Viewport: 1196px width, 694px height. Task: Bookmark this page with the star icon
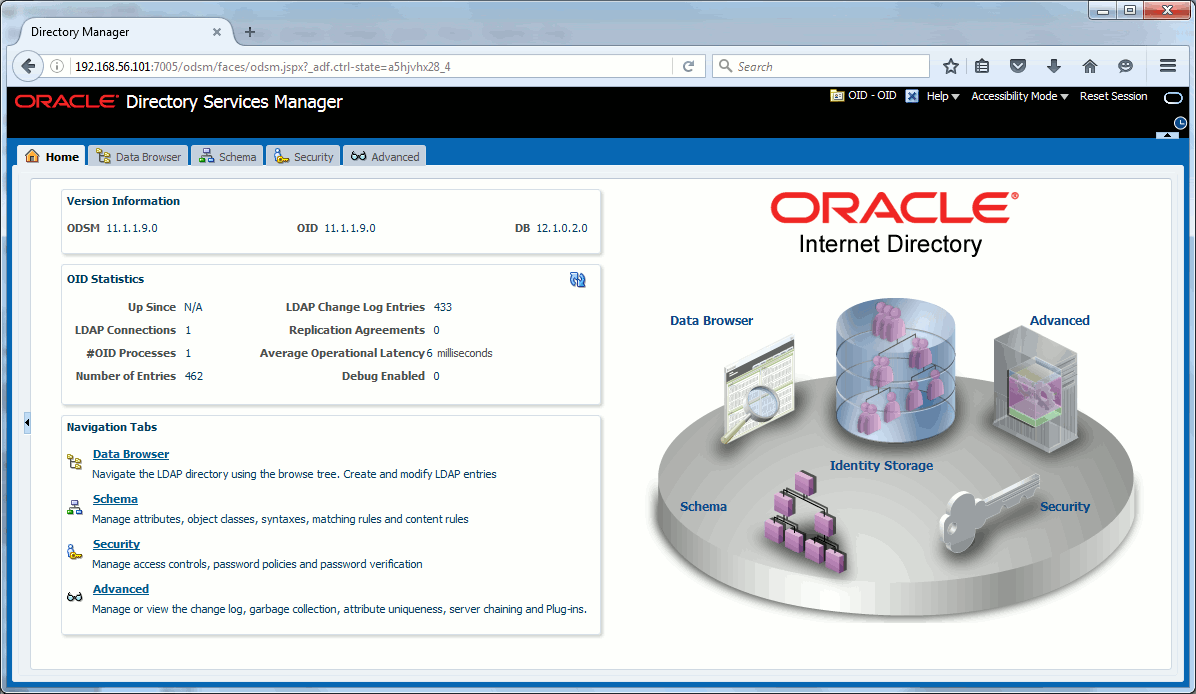[950, 66]
